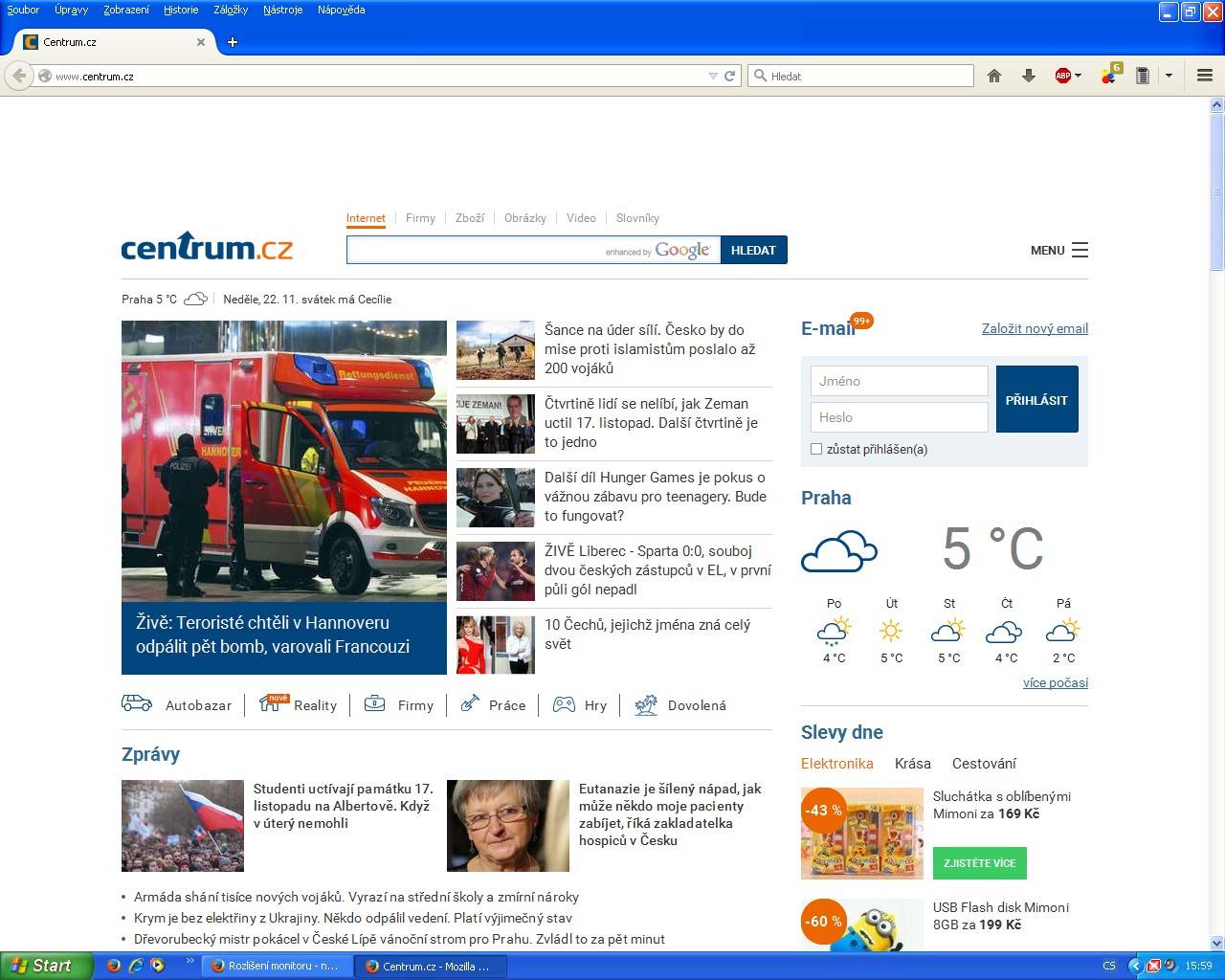
Task: Open the Adblock Plus dropdown arrow
Action: [1079, 76]
